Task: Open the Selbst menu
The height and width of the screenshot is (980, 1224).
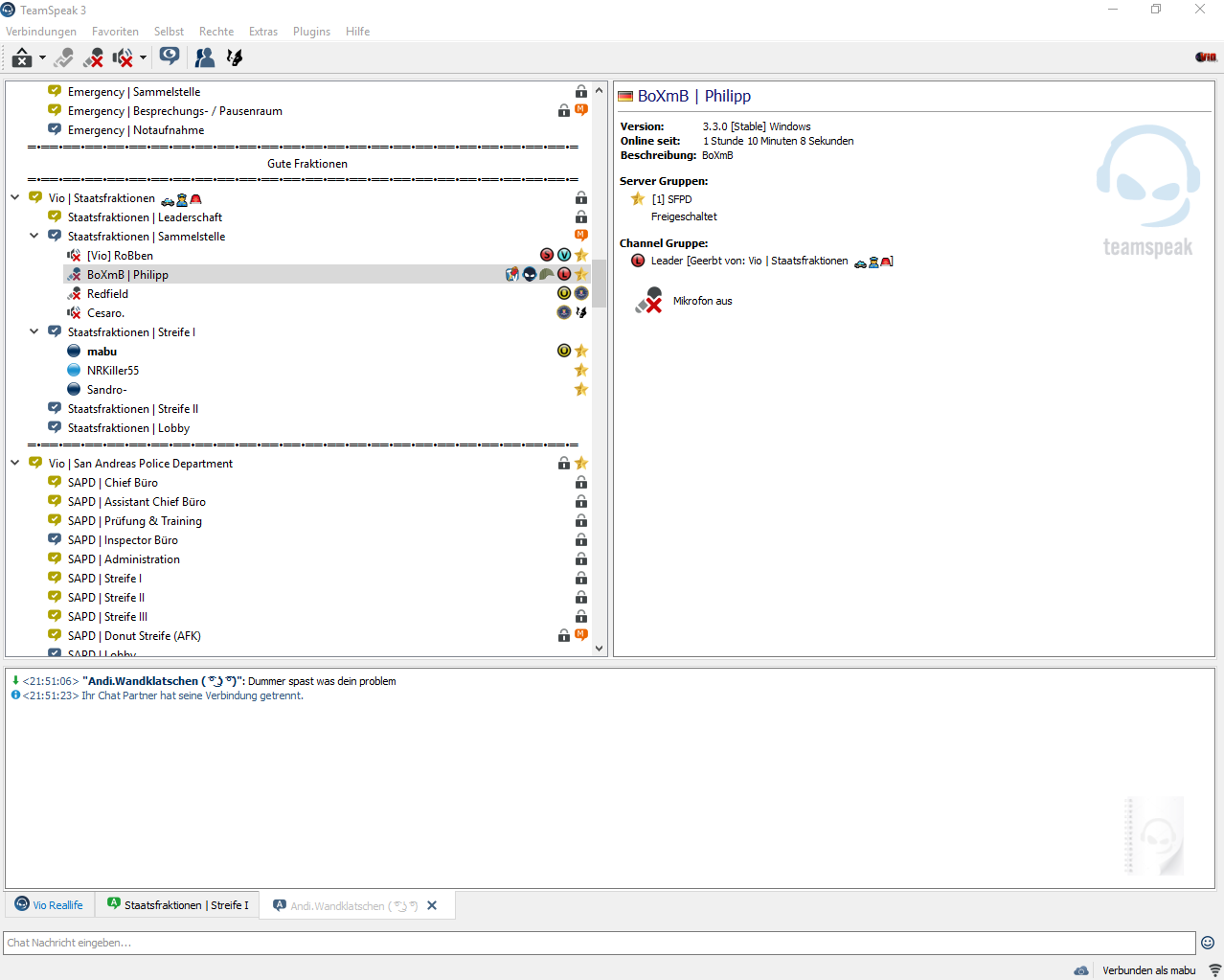Action: click(169, 32)
